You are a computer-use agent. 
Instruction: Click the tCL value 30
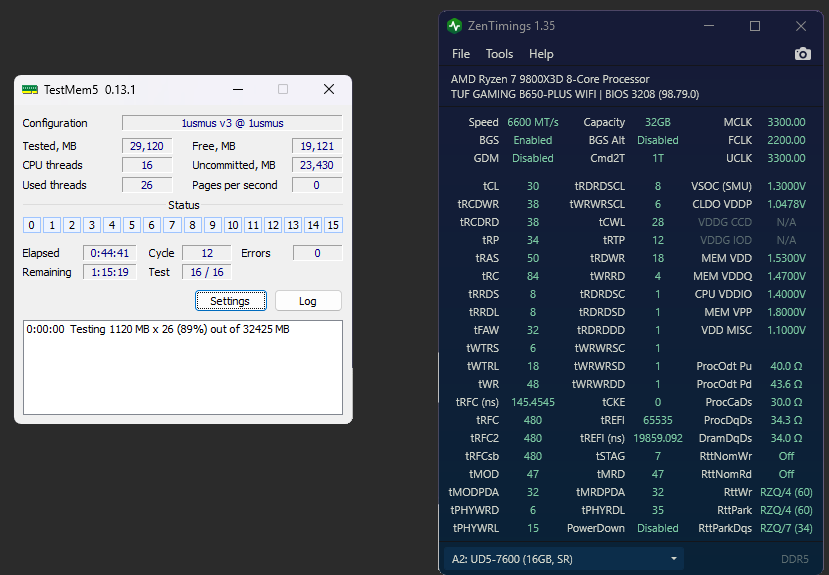click(532, 186)
